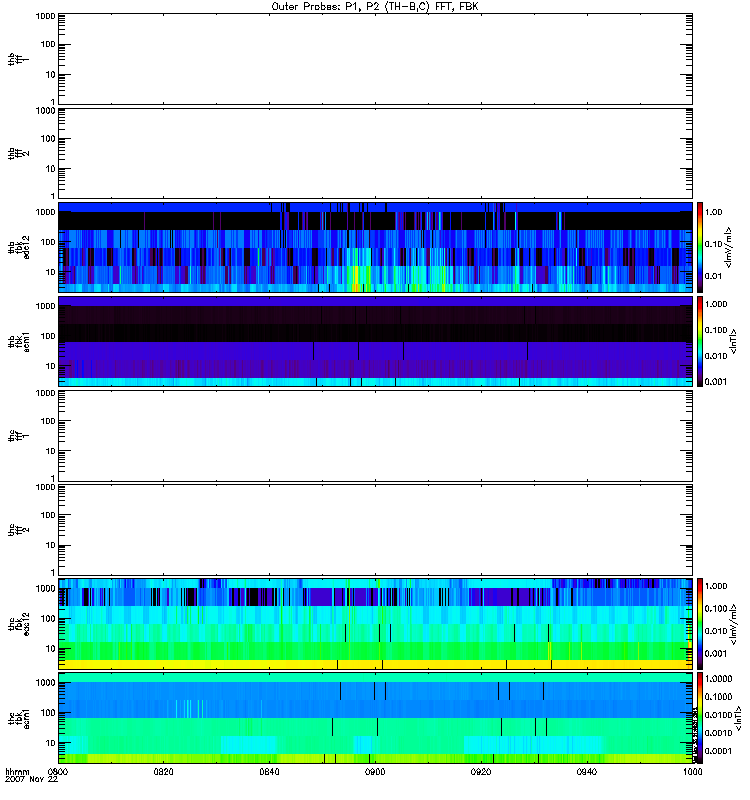The width and height of the screenshot is (750, 800).
Task: Click the thb scm1 nT color bar
Action: (x=702, y=341)
